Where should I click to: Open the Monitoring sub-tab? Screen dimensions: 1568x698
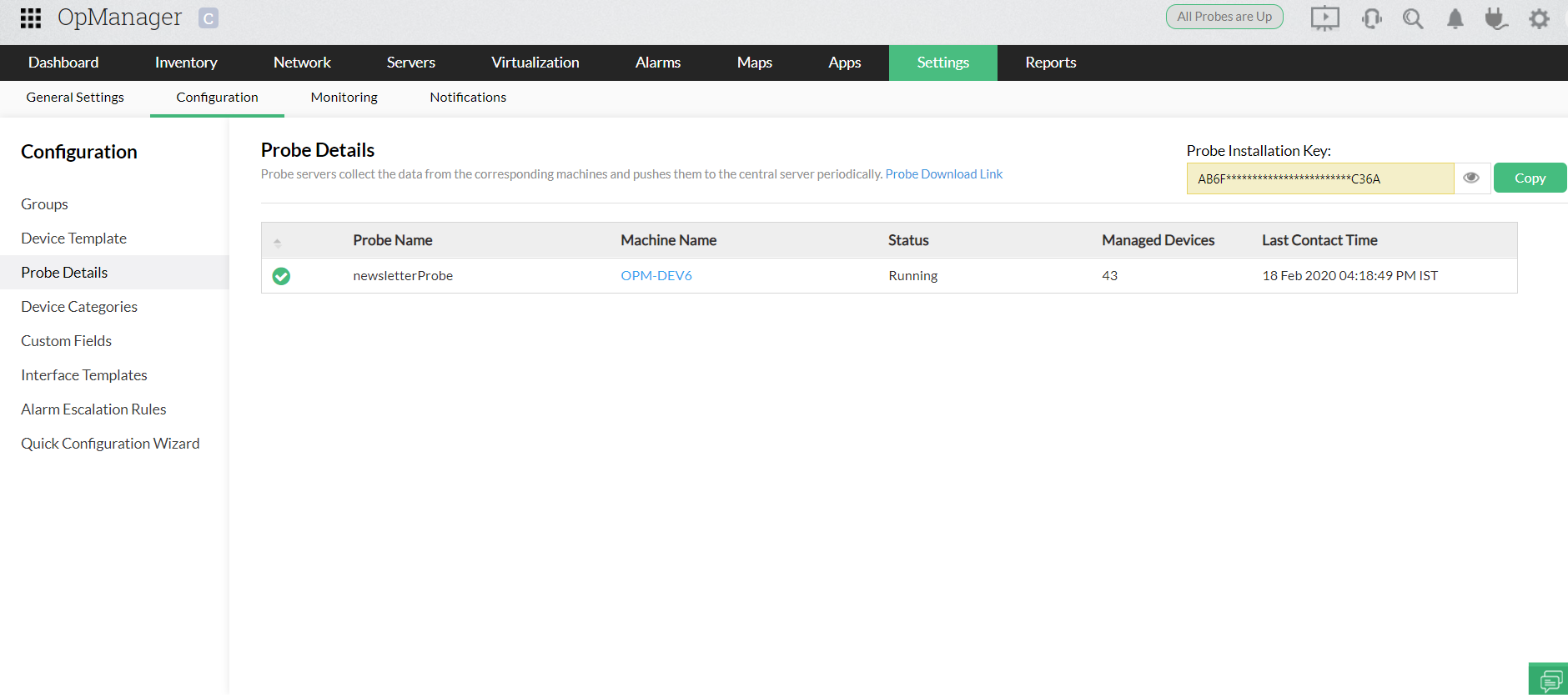click(x=344, y=98)
